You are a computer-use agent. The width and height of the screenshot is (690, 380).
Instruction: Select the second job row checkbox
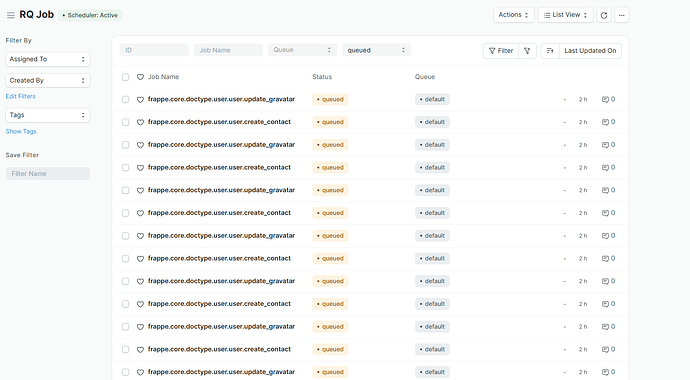coord(125,122)
